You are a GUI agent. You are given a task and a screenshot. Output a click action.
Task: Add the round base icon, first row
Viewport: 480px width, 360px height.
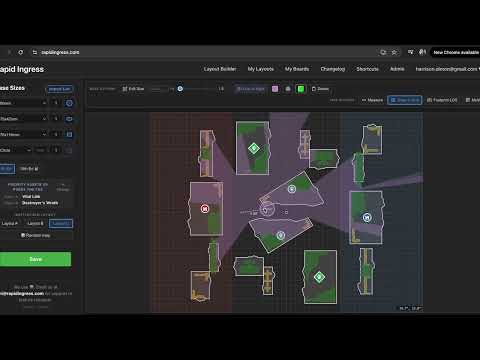click(x=69, y=103)
